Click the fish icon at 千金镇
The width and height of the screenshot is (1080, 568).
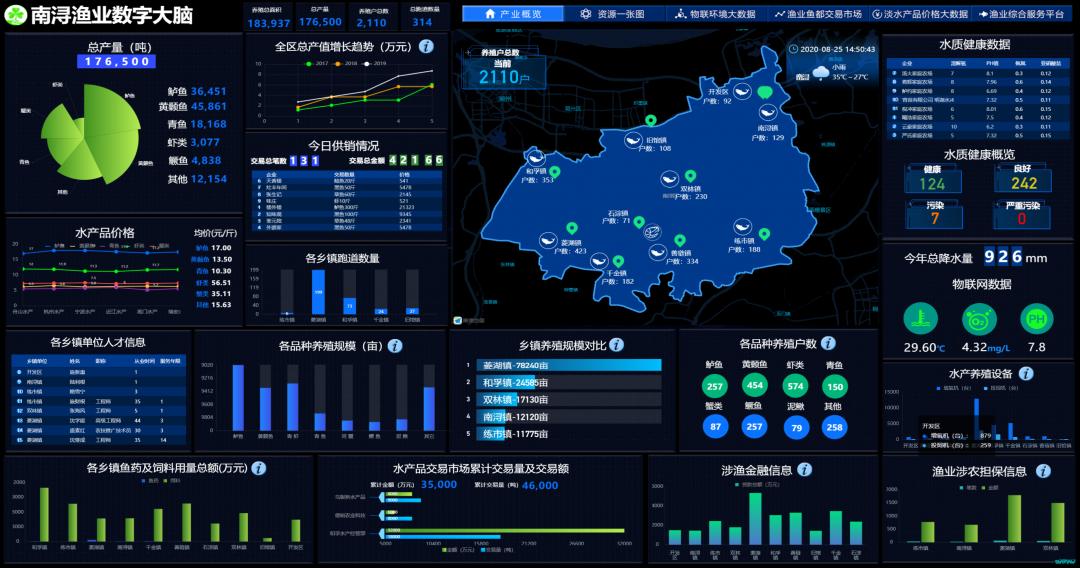(x=599, y=260)
